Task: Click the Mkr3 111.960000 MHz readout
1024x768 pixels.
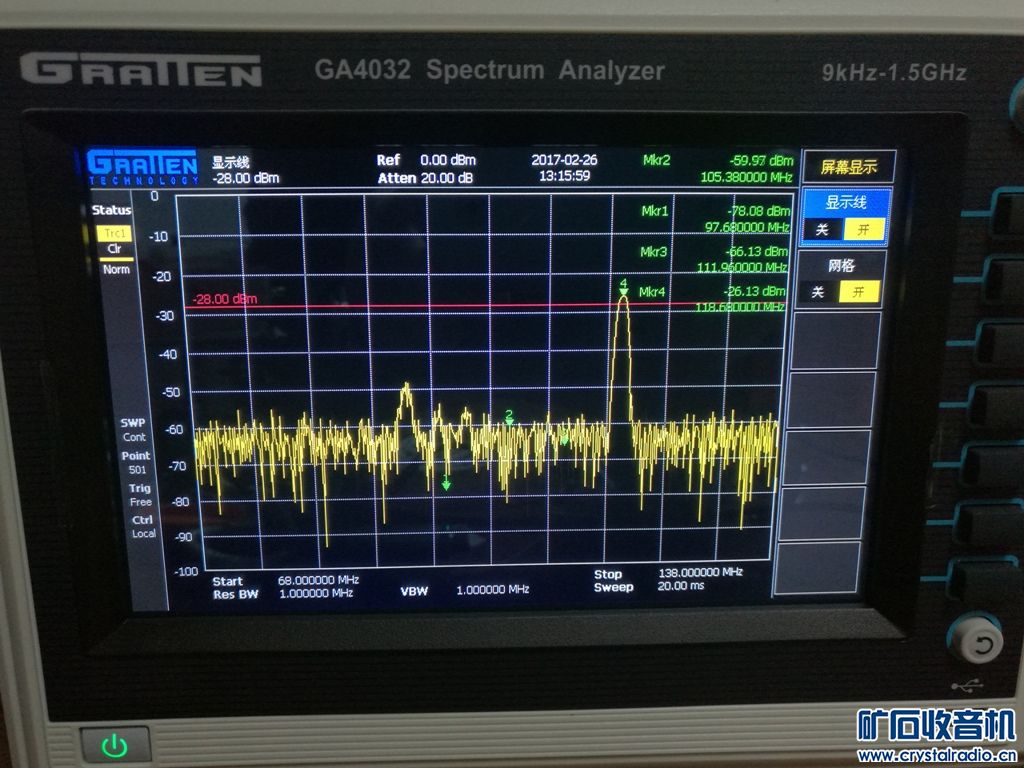Action: point(742,267)
